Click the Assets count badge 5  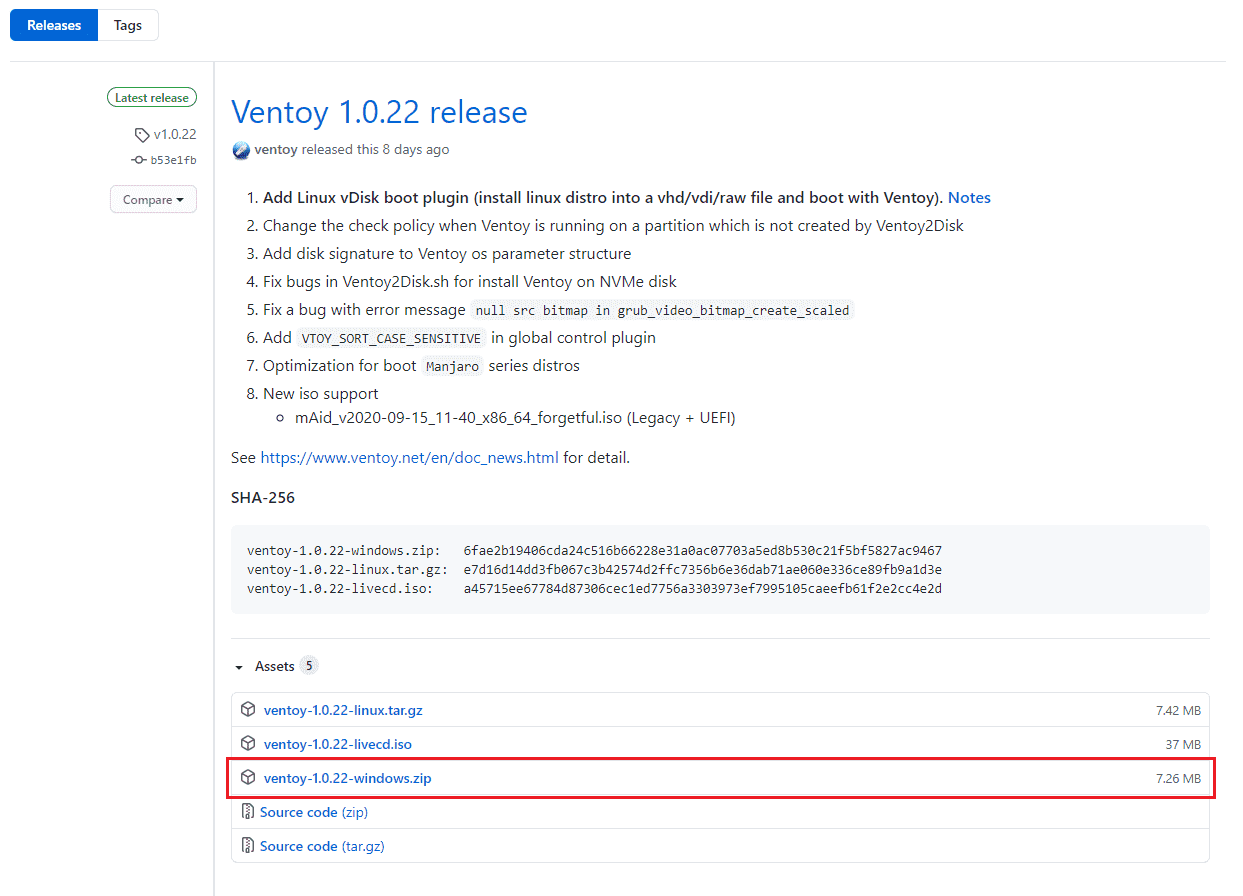tap(309, 666)
